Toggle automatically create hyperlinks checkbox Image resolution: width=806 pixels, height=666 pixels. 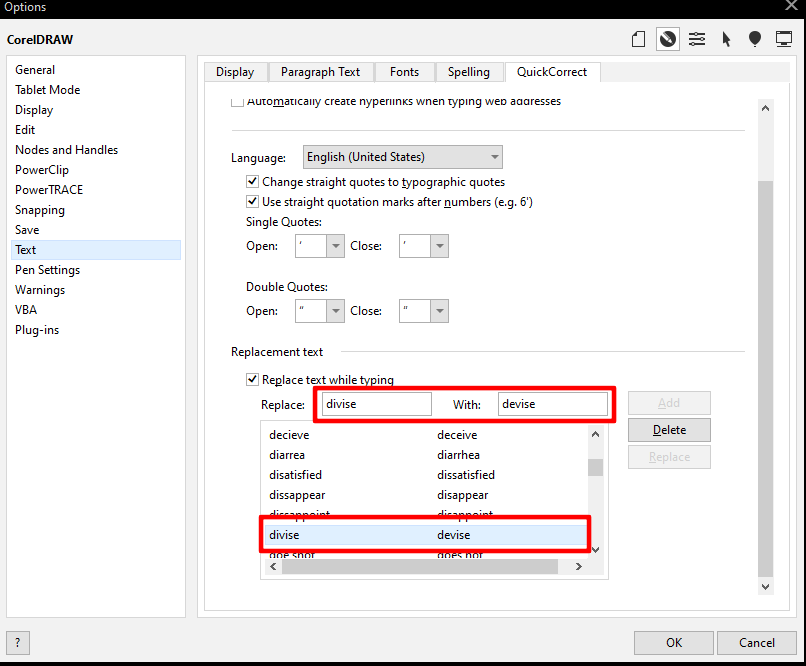237,101
